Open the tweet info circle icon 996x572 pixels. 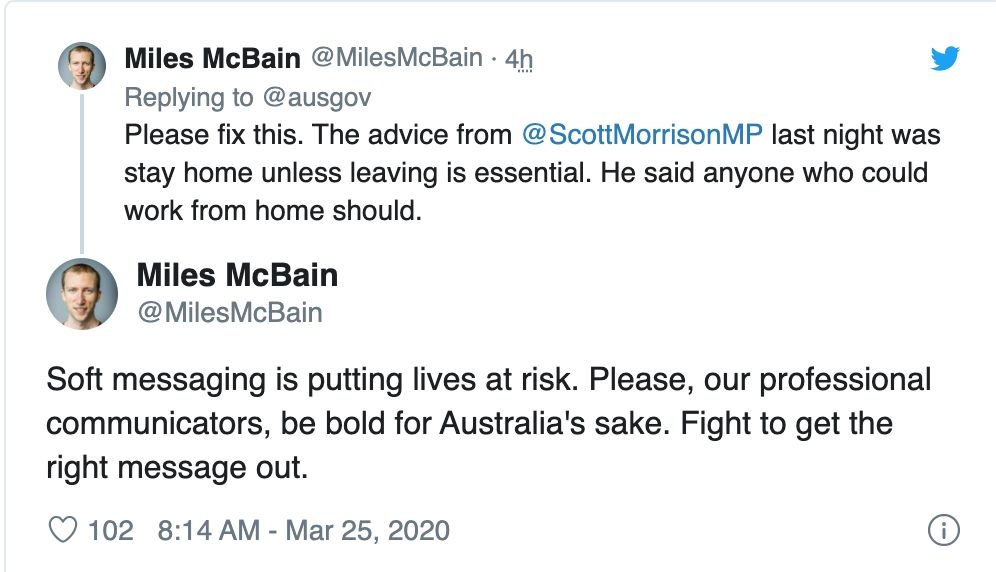[943, 530]
